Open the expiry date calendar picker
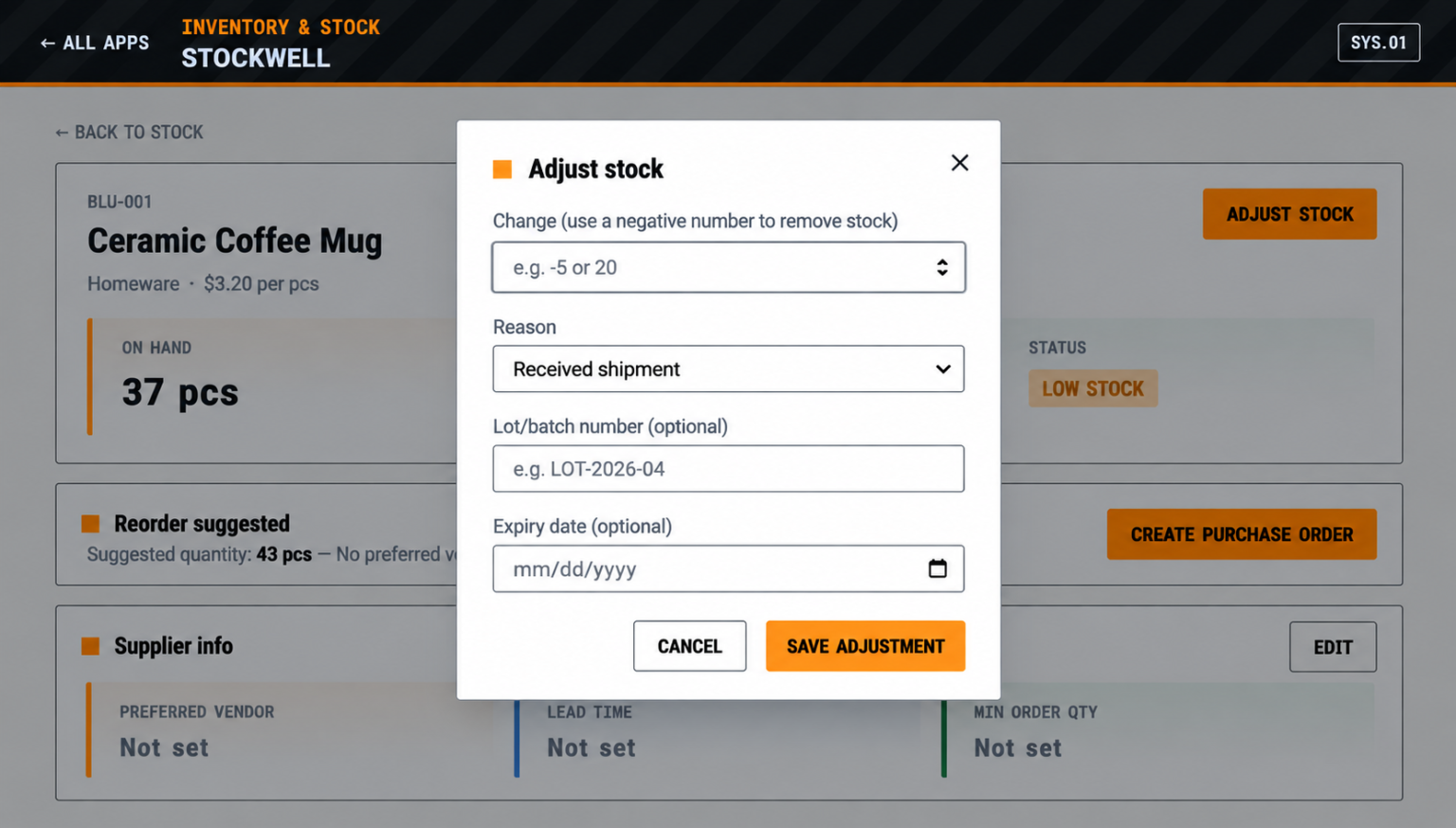This screenshot has width=1456, height=828. coord(937,568)
